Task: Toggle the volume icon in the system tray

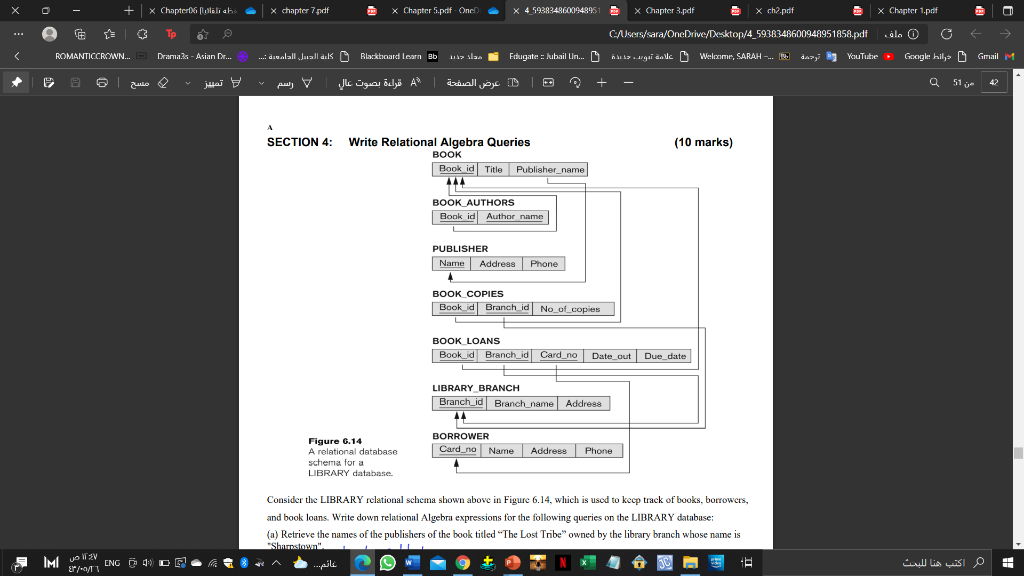Action: click(x=148, y=565)
